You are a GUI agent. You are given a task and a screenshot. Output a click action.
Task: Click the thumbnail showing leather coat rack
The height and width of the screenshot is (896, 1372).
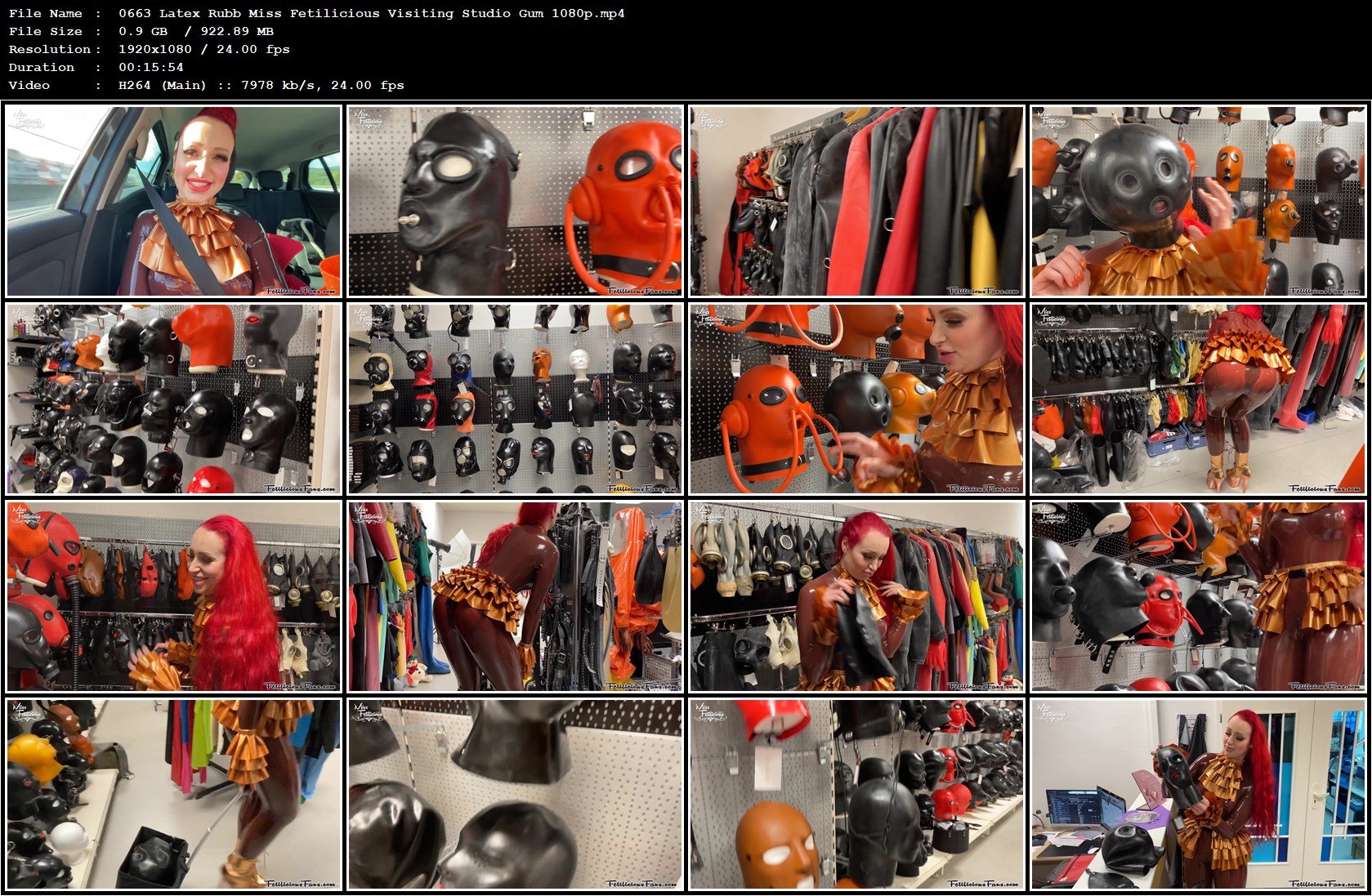click(x=857, y=203)
